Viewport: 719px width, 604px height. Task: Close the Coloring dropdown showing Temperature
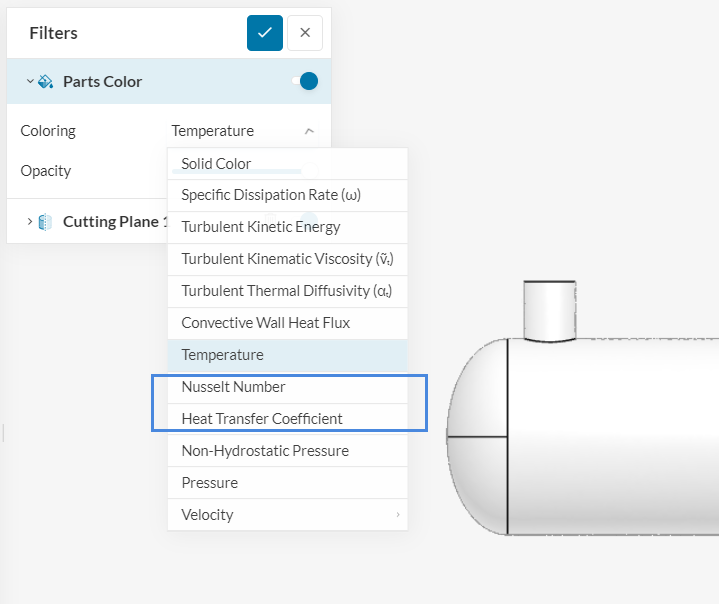point(309,131)
